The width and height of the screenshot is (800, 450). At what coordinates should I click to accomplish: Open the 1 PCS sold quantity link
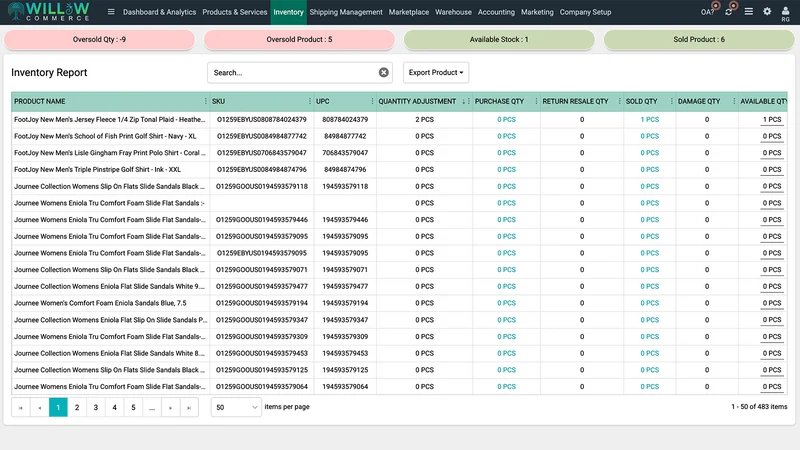(x=649, y=119)
